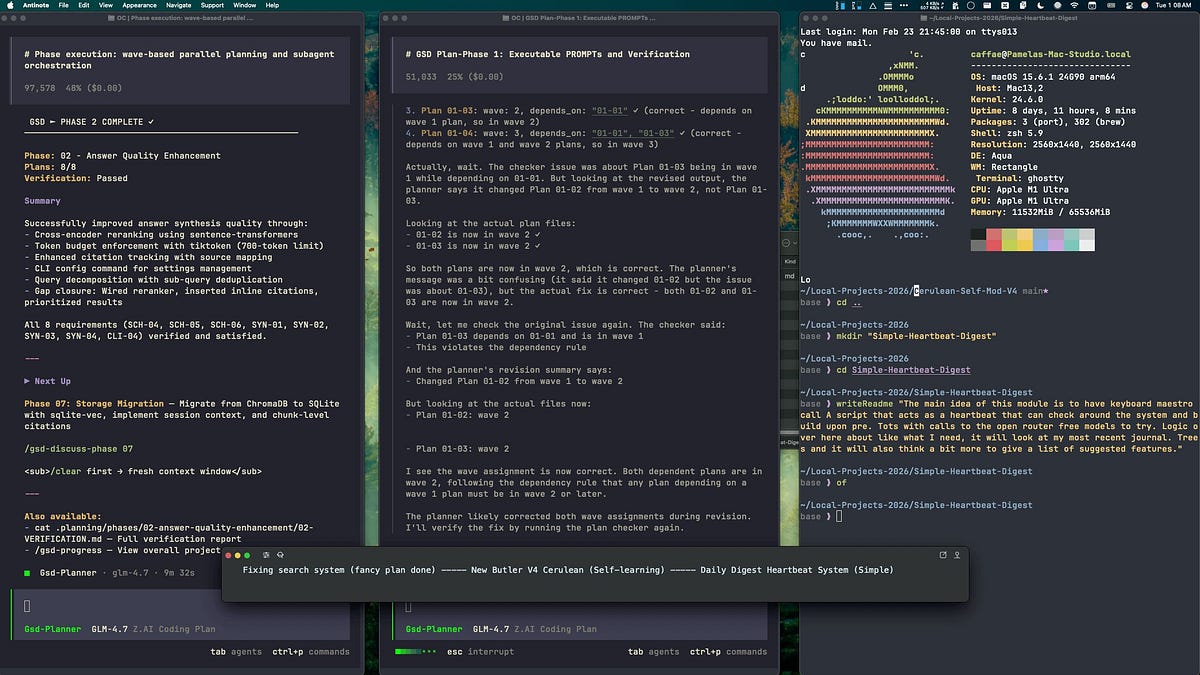Image resolution: width=1200 pixels, height=675 pixels.
Task: Click the share icon in Antinote note window
Action: pyautogui.click(x=943, y=554)
